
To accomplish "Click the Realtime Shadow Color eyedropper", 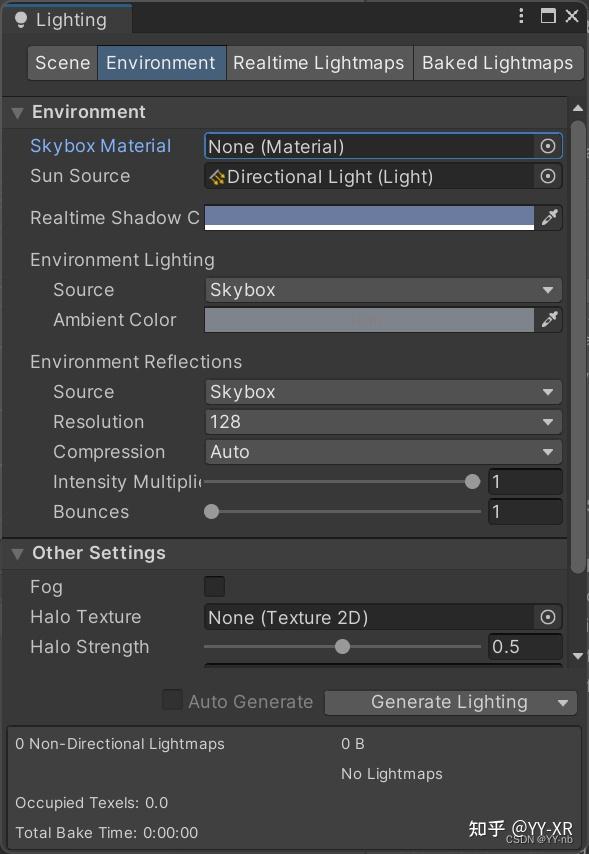I will (x=551, y=217).
